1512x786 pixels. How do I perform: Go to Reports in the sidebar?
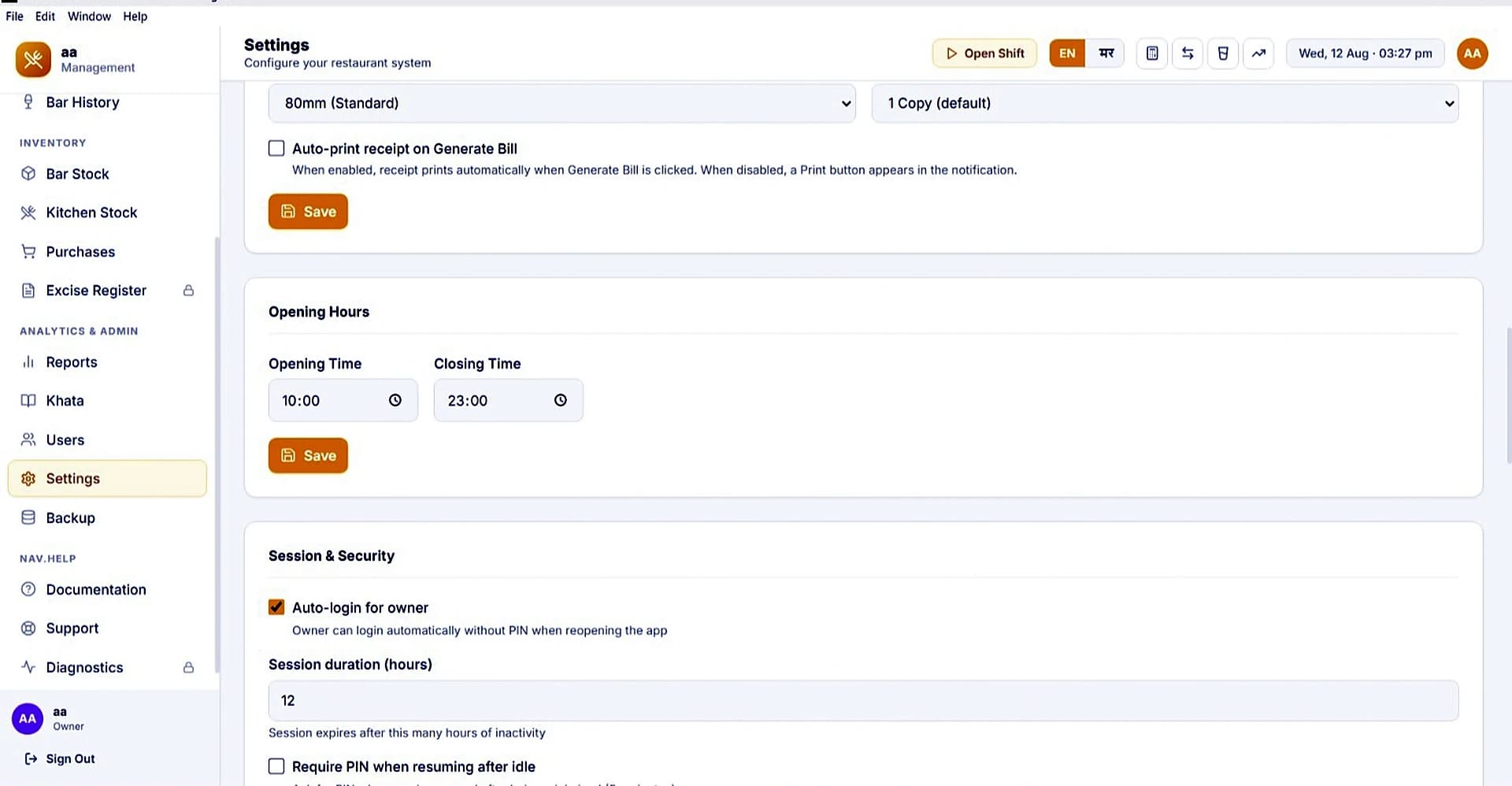[107, 362]
